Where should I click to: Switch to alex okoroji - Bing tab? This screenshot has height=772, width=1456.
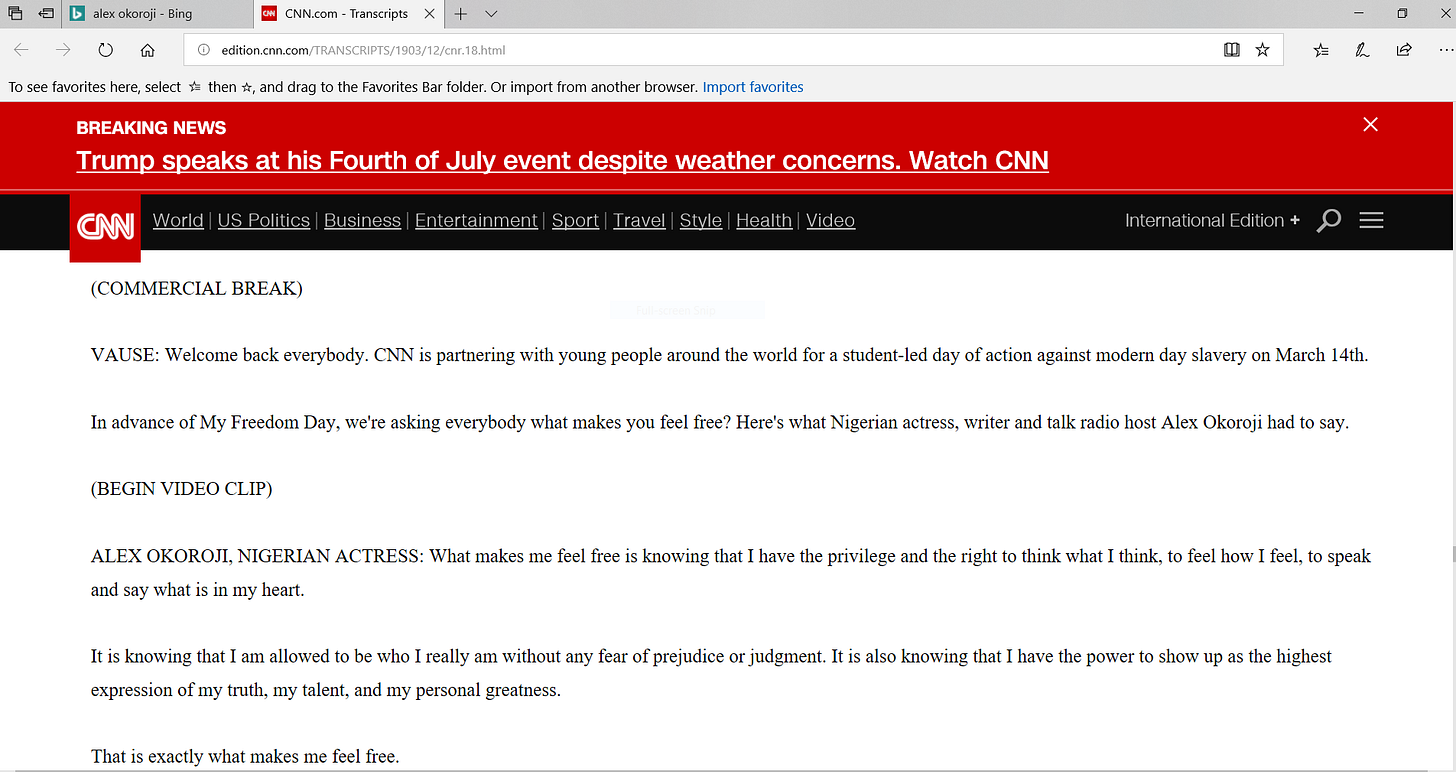pyautogui.click(x=157, y=14)
